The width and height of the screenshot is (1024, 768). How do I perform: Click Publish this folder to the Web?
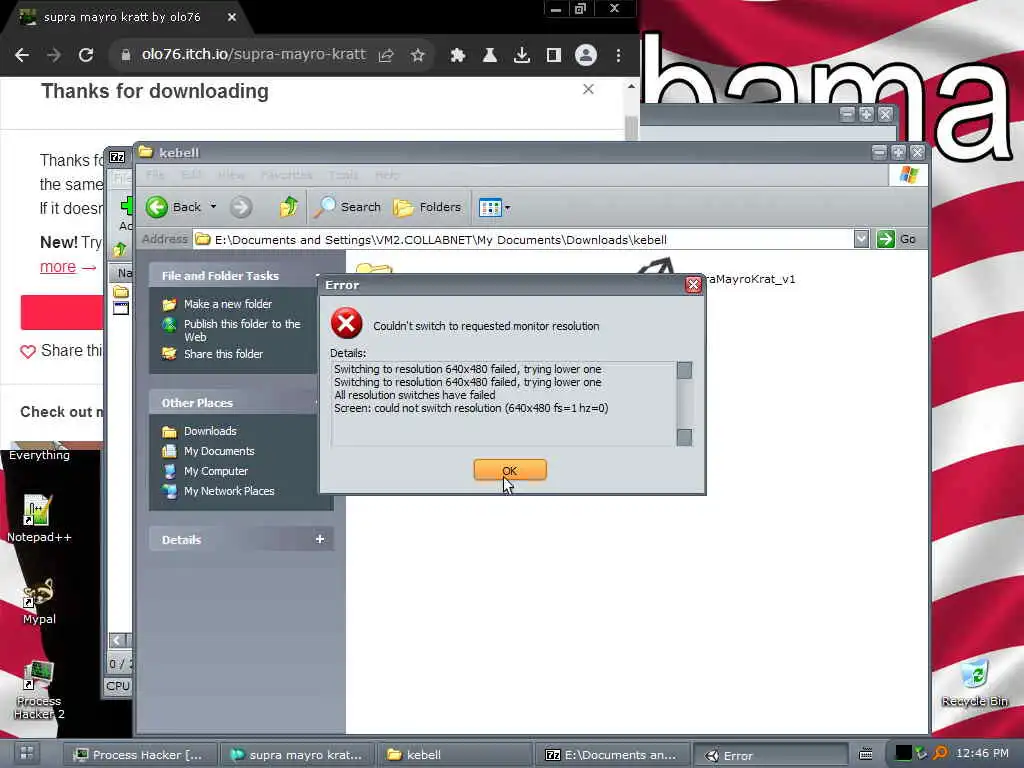(242, 330)
